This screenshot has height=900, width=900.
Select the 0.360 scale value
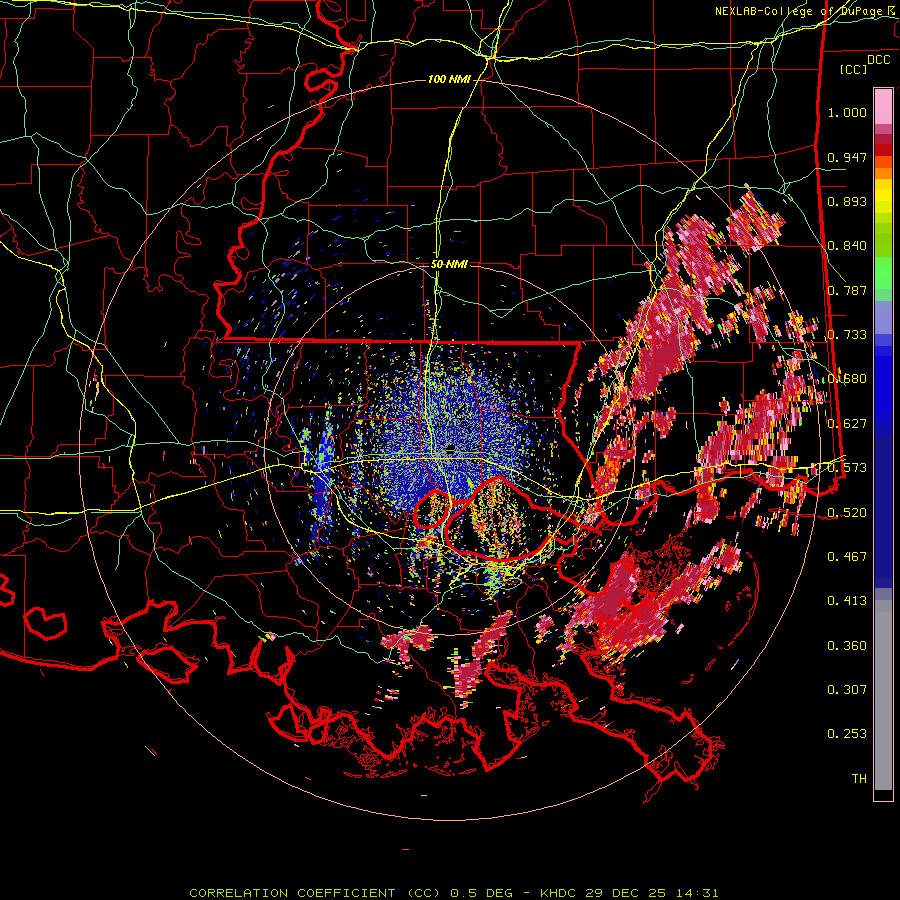coord(847,646)
